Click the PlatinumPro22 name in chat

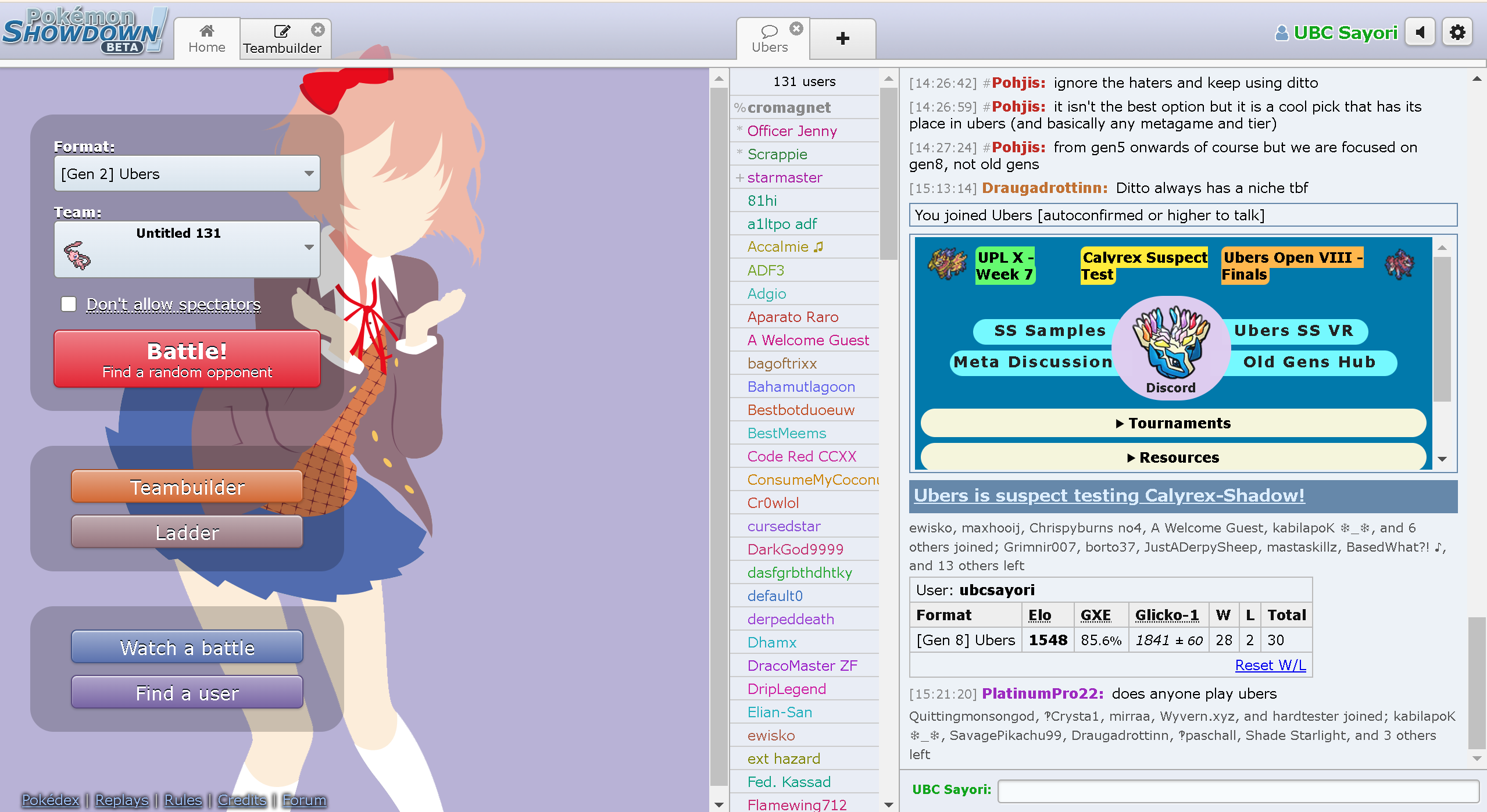[1043, 693]
